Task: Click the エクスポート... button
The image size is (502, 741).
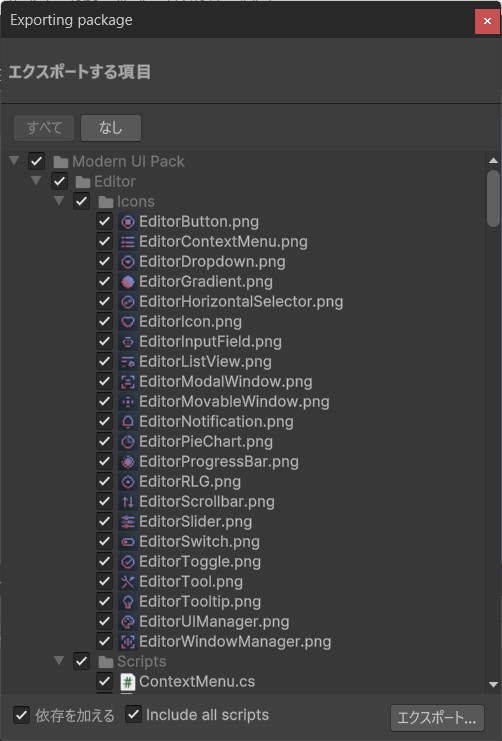Action: (437, 718)
